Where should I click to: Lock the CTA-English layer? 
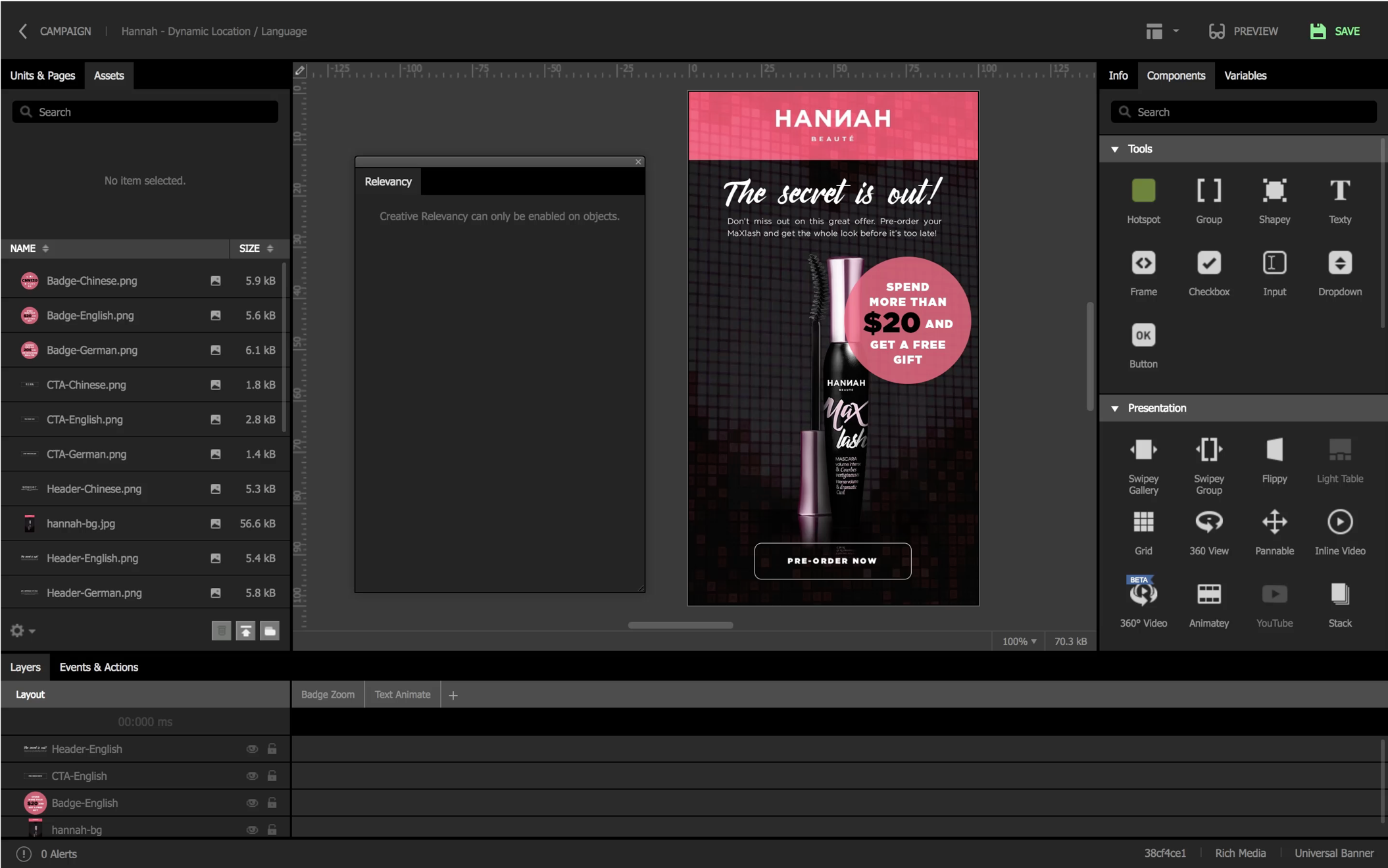point(272,776)
